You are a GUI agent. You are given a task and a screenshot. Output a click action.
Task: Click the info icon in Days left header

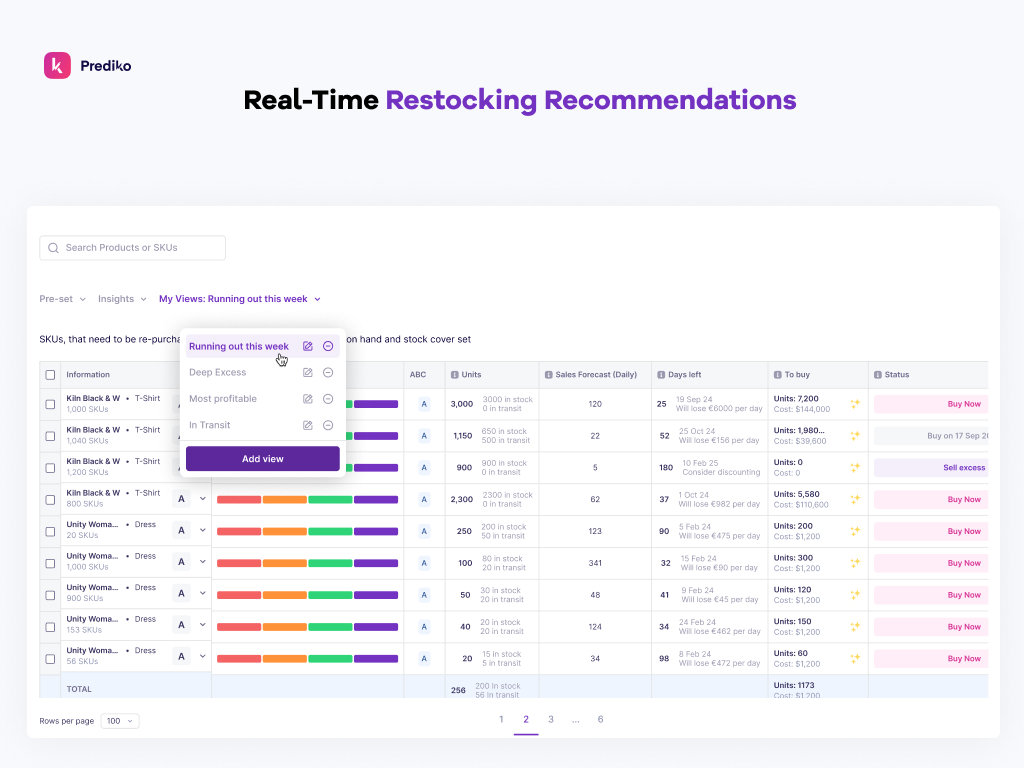point(663,375)
